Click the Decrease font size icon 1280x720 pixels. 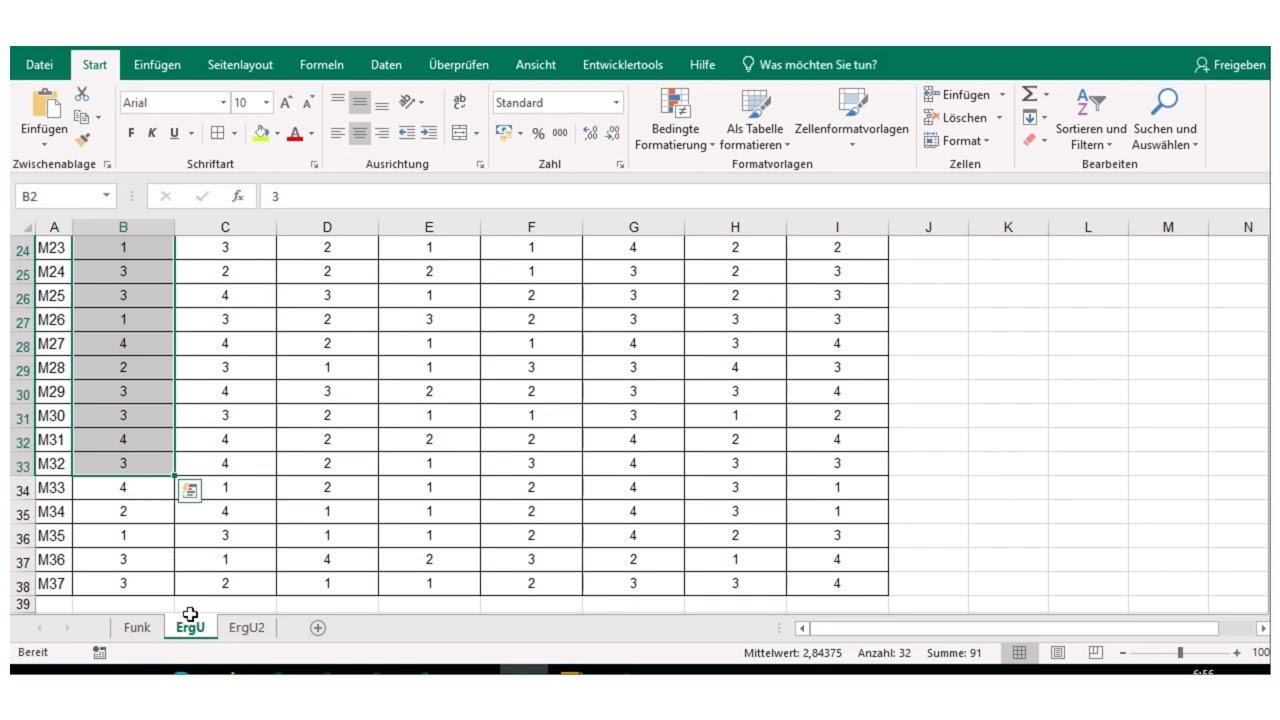[x=309, y=103]
